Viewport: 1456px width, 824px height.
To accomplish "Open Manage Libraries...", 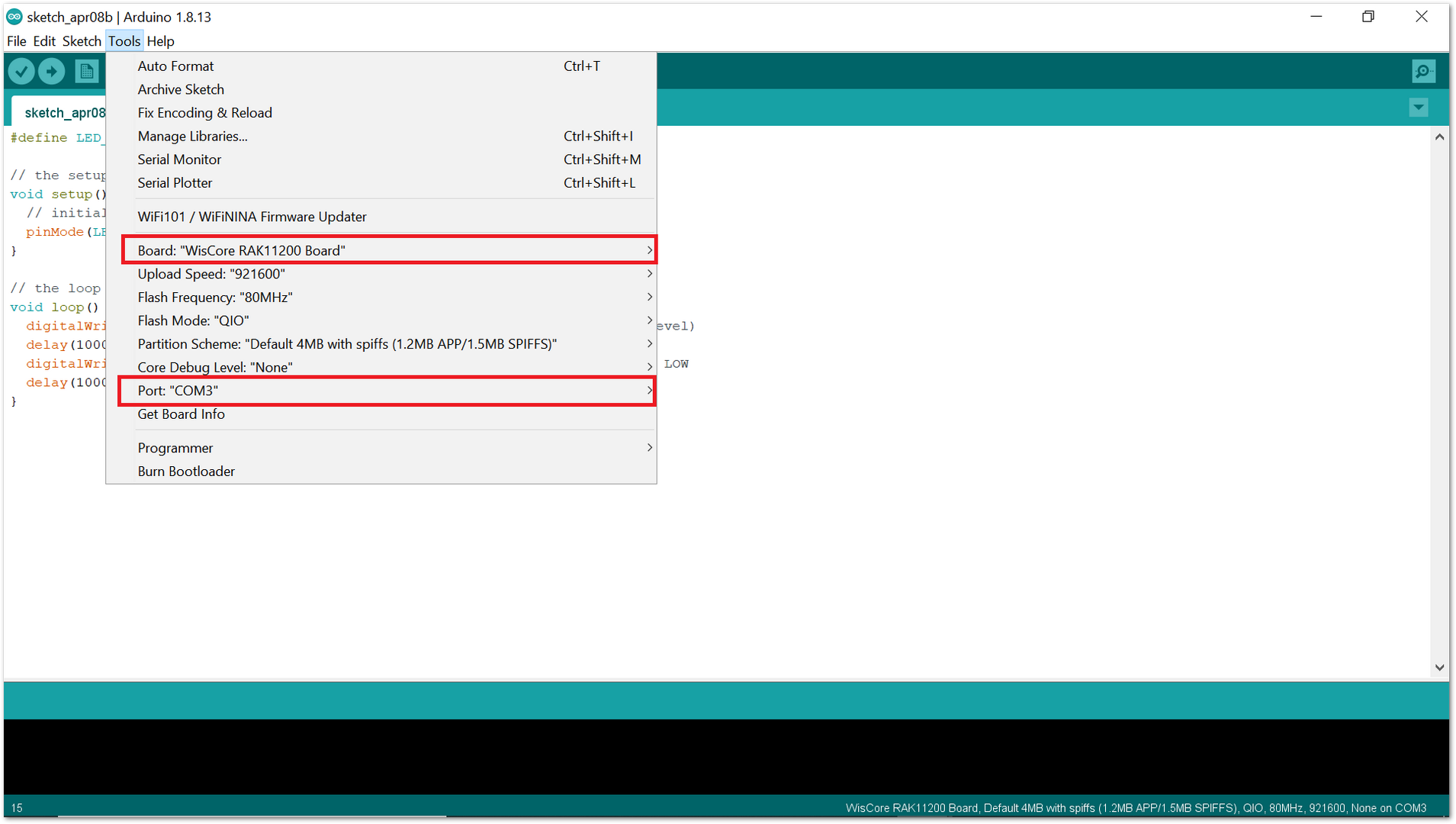I will click(381, 137).
